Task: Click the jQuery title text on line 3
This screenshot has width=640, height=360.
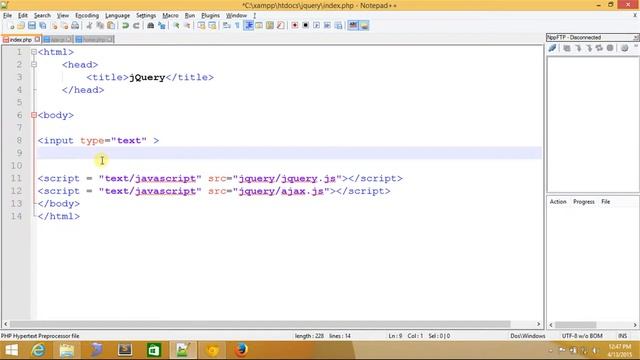Action: pos(147,77)
